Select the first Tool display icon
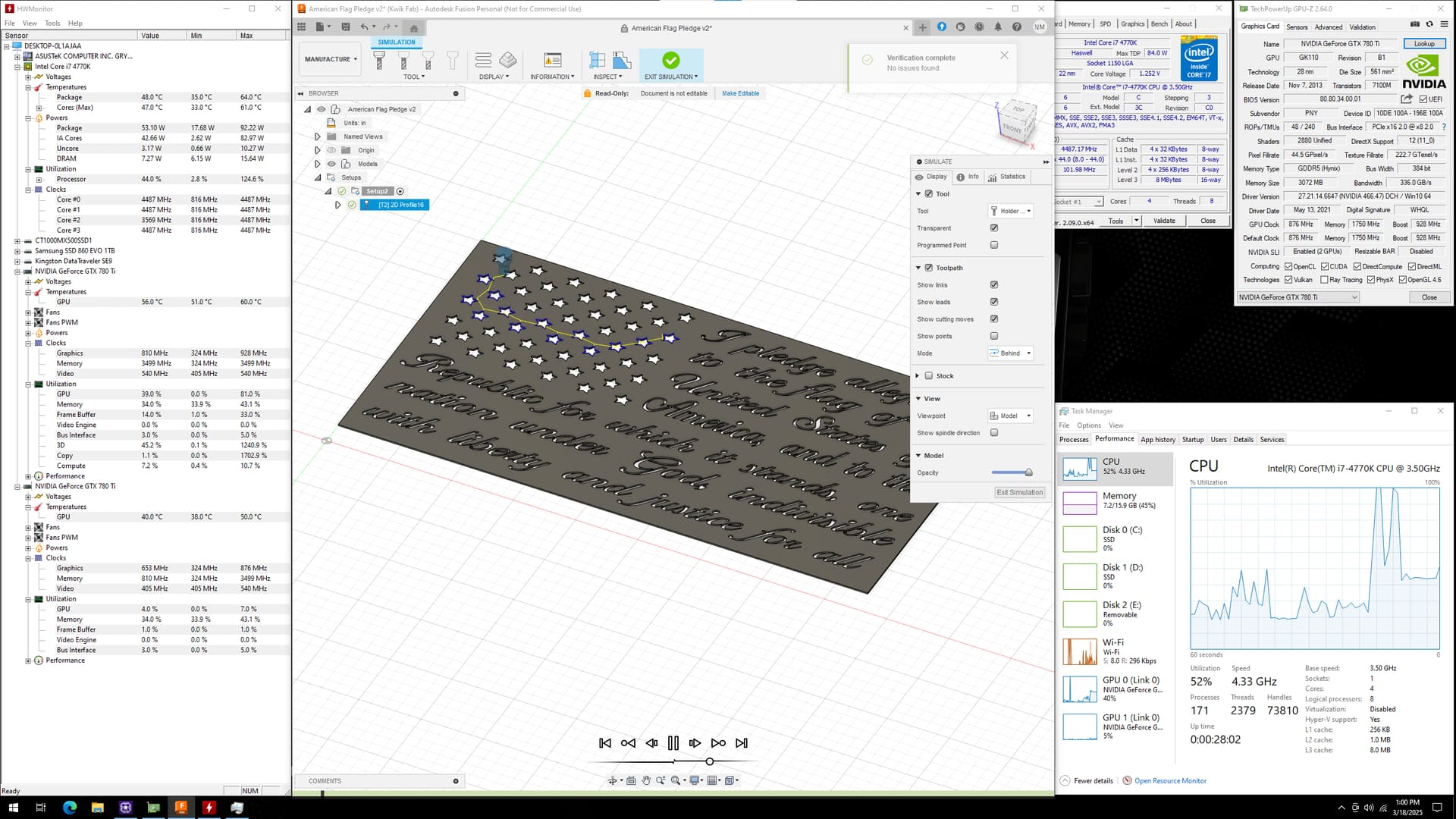Screen dimensions: 1456x819 click(x=379, y=60)
